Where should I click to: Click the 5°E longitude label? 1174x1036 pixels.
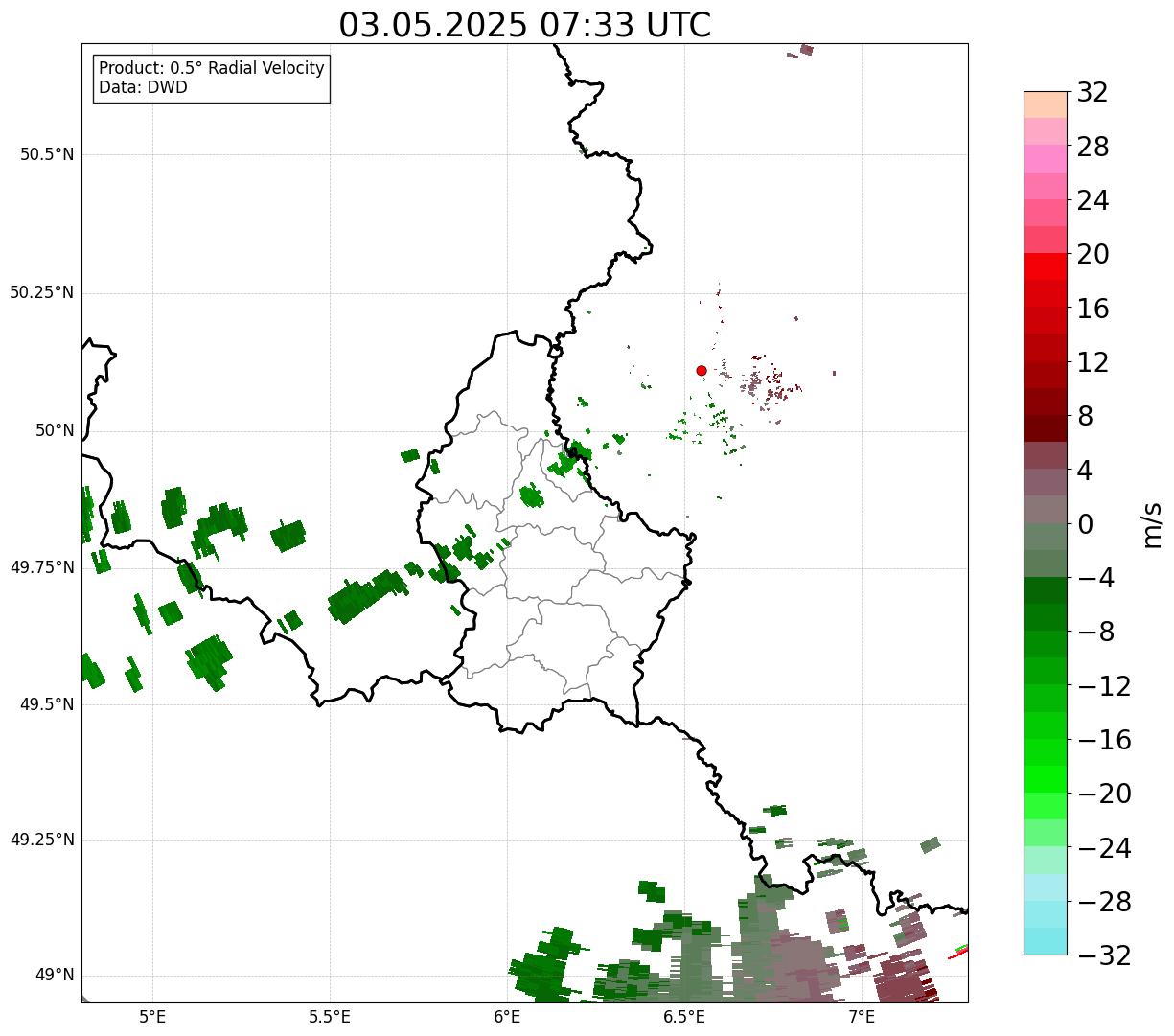click(x=152, y=1016)
